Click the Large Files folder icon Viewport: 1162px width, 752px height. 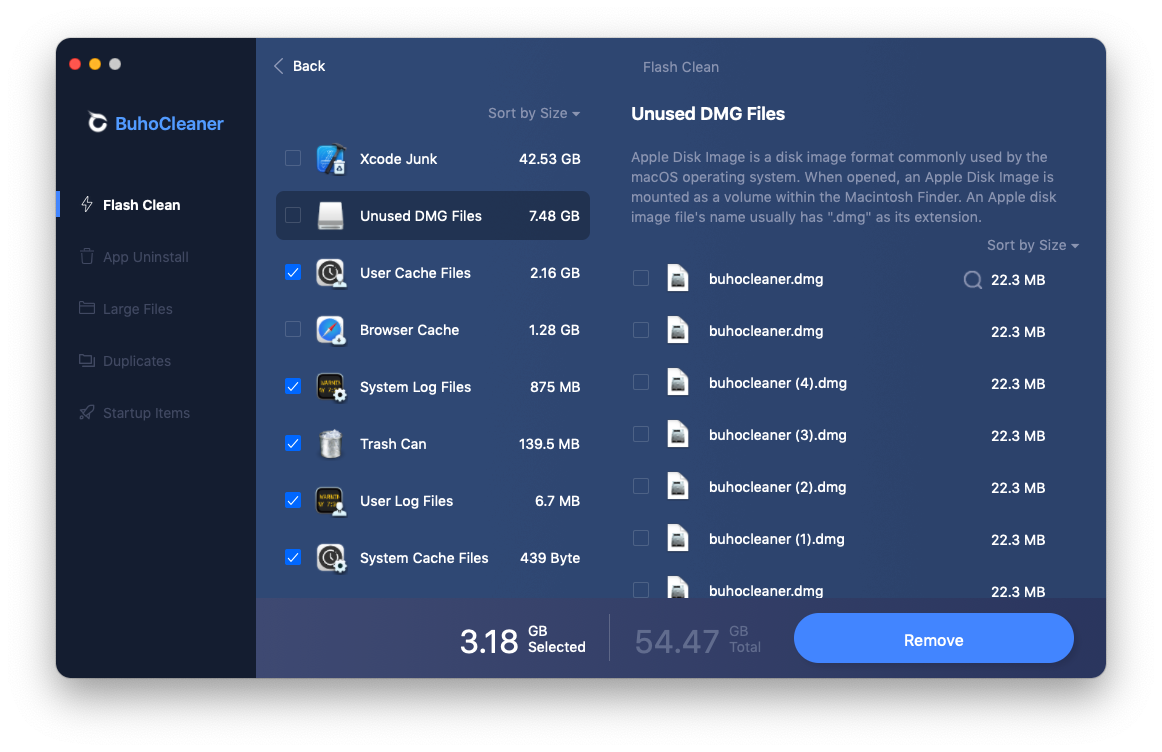coord(87,308)
